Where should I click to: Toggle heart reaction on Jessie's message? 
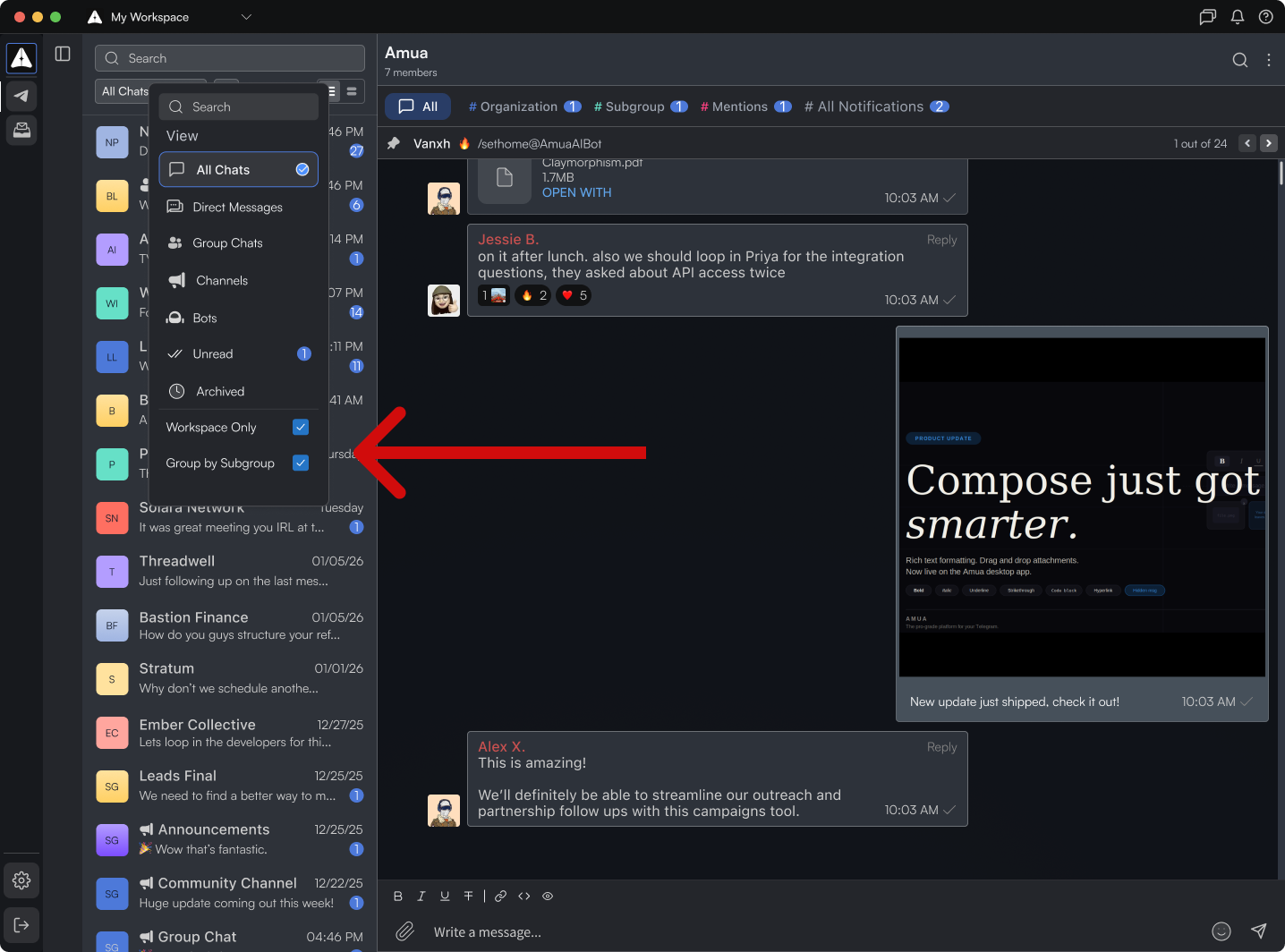pos(574,295)
